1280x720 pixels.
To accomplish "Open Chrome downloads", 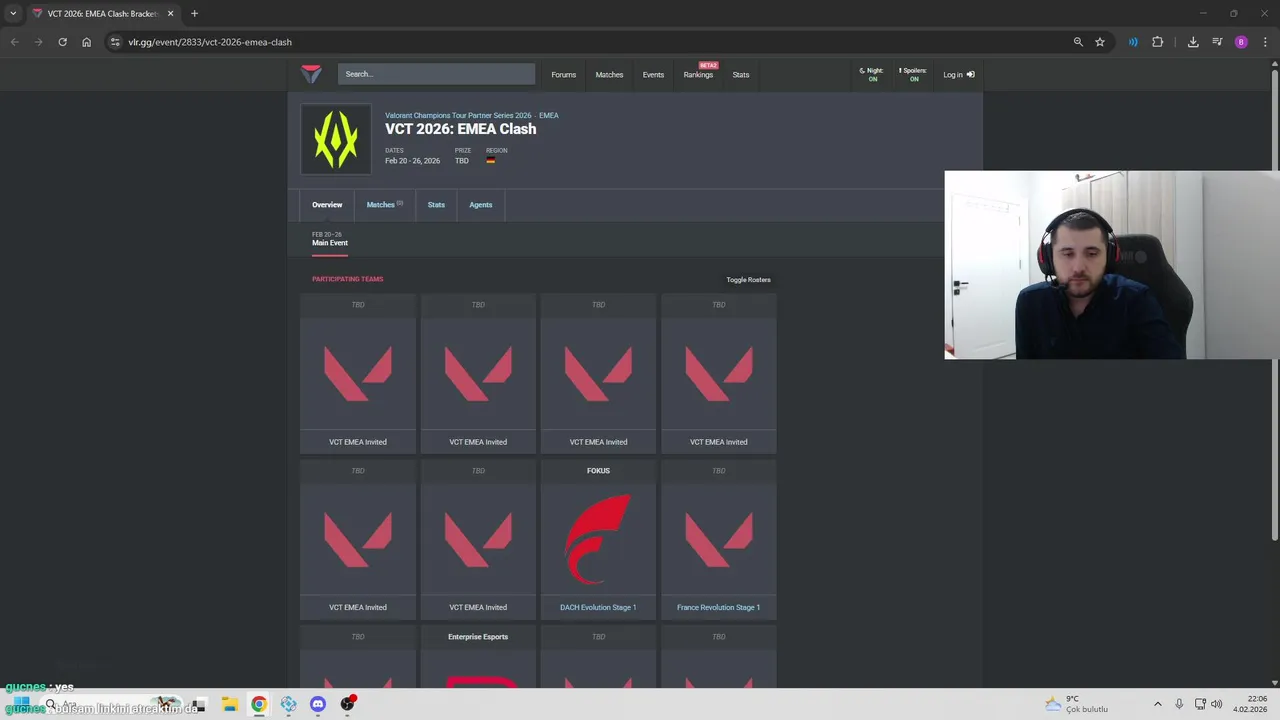I will tap(1193, 42).
